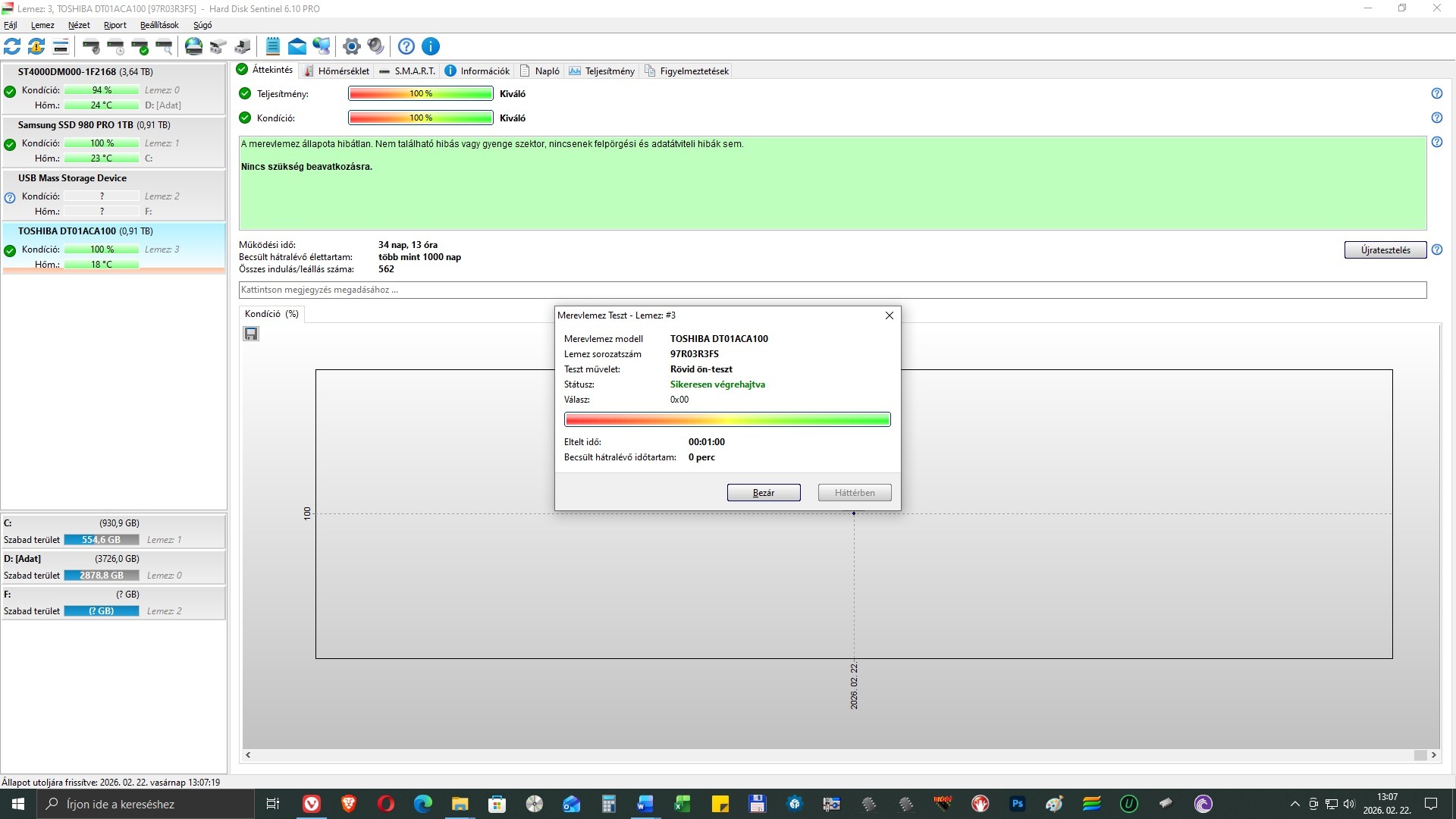
Task: Click help icon next to Teljesítmény bar
Action: (x=1436, y=93)
